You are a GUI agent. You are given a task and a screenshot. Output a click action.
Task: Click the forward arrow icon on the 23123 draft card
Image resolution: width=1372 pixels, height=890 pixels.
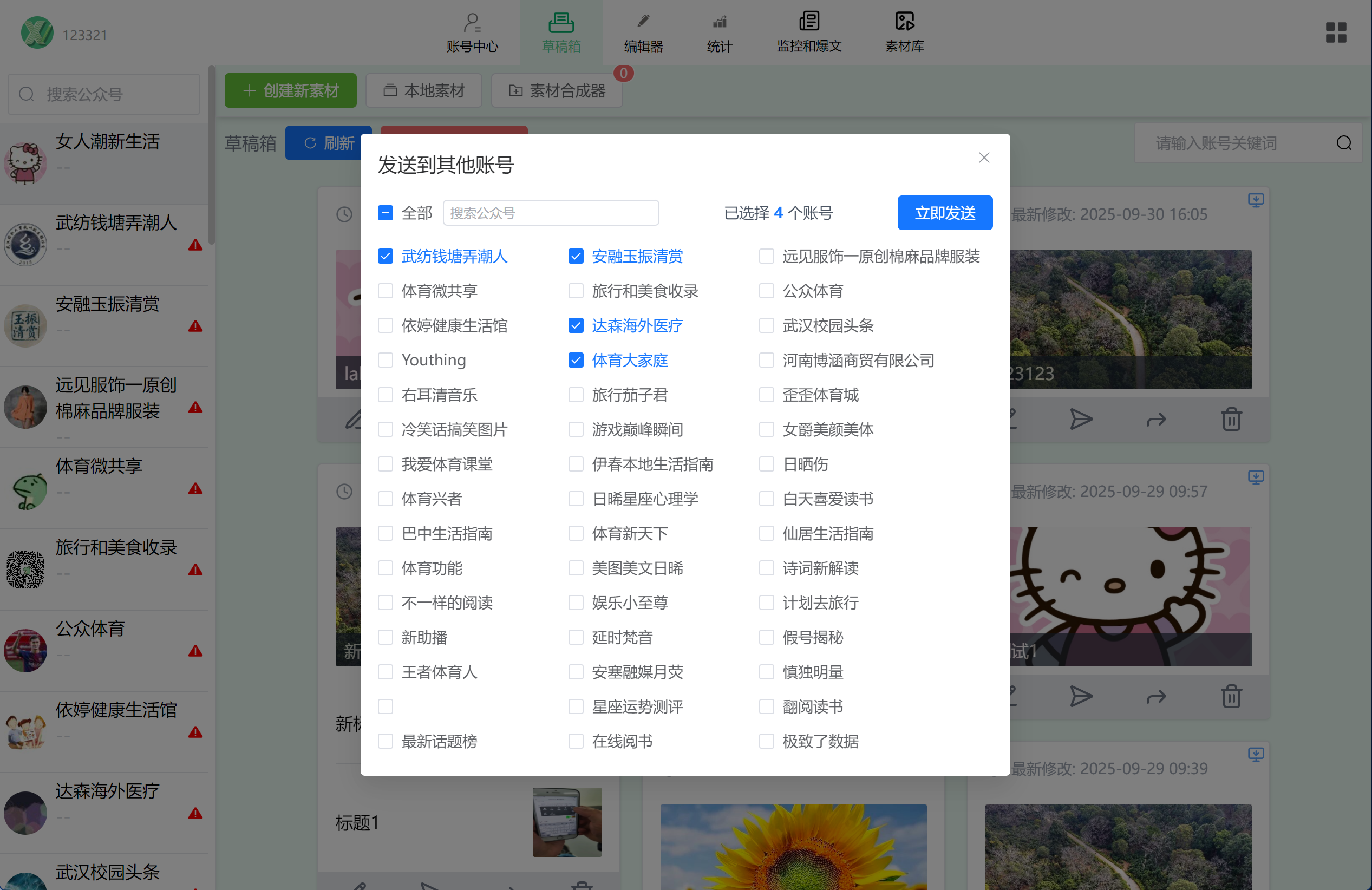tap(1156, 420)
